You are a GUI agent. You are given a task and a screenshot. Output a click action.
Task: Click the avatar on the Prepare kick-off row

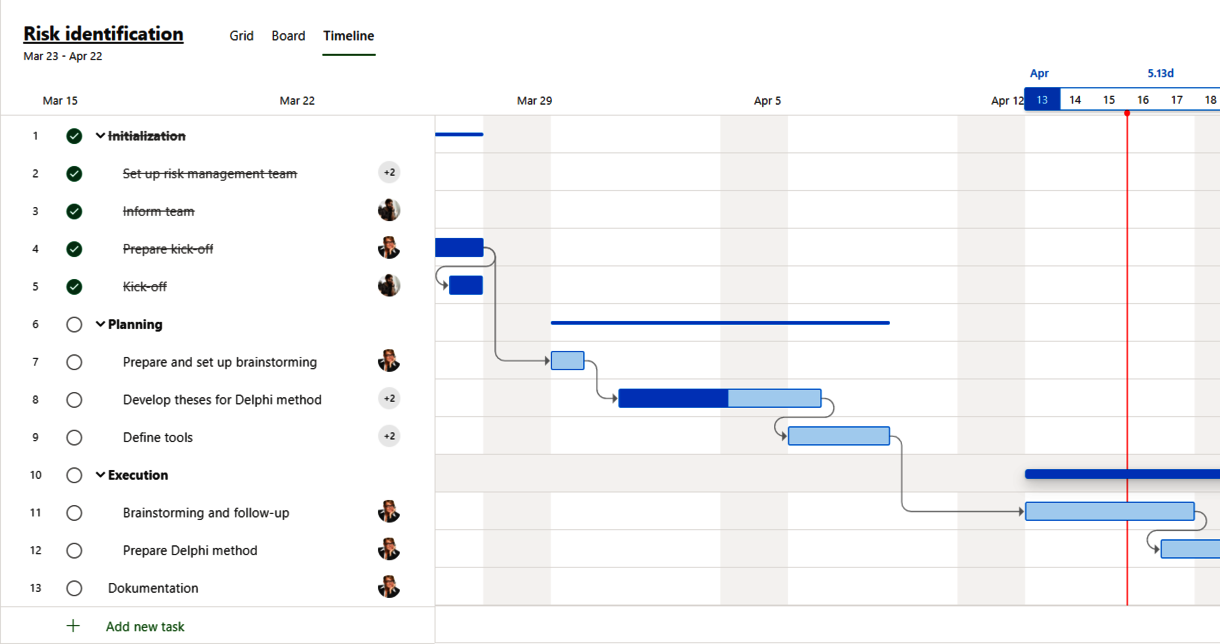point(389,248)
